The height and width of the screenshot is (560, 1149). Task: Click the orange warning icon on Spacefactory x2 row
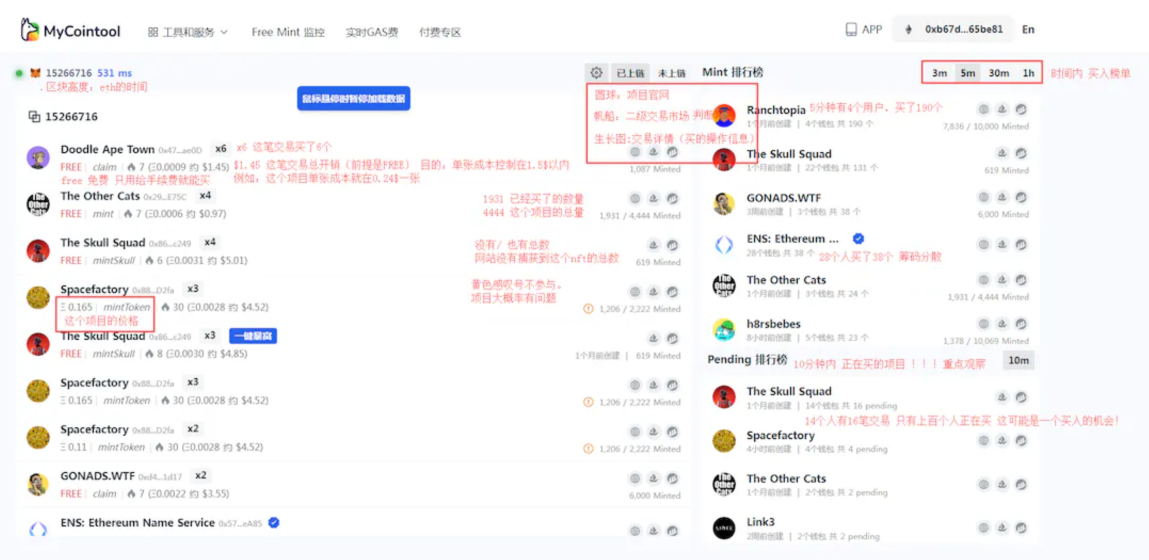pos(588,447)
